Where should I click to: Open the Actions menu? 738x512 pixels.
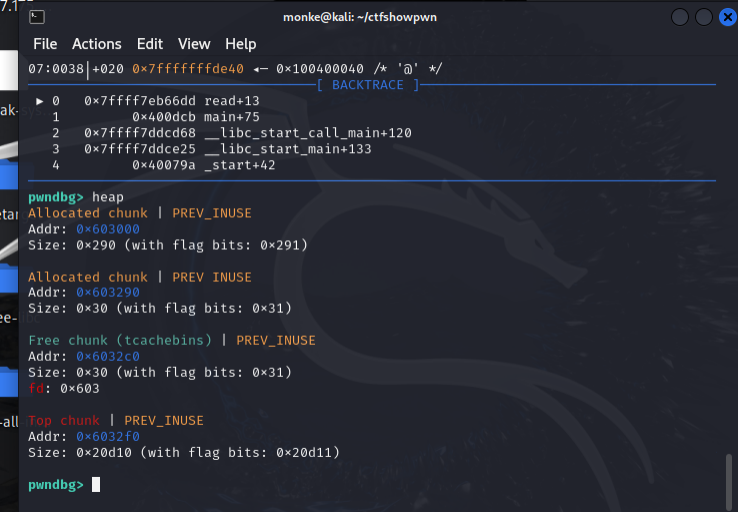[96, 44]
